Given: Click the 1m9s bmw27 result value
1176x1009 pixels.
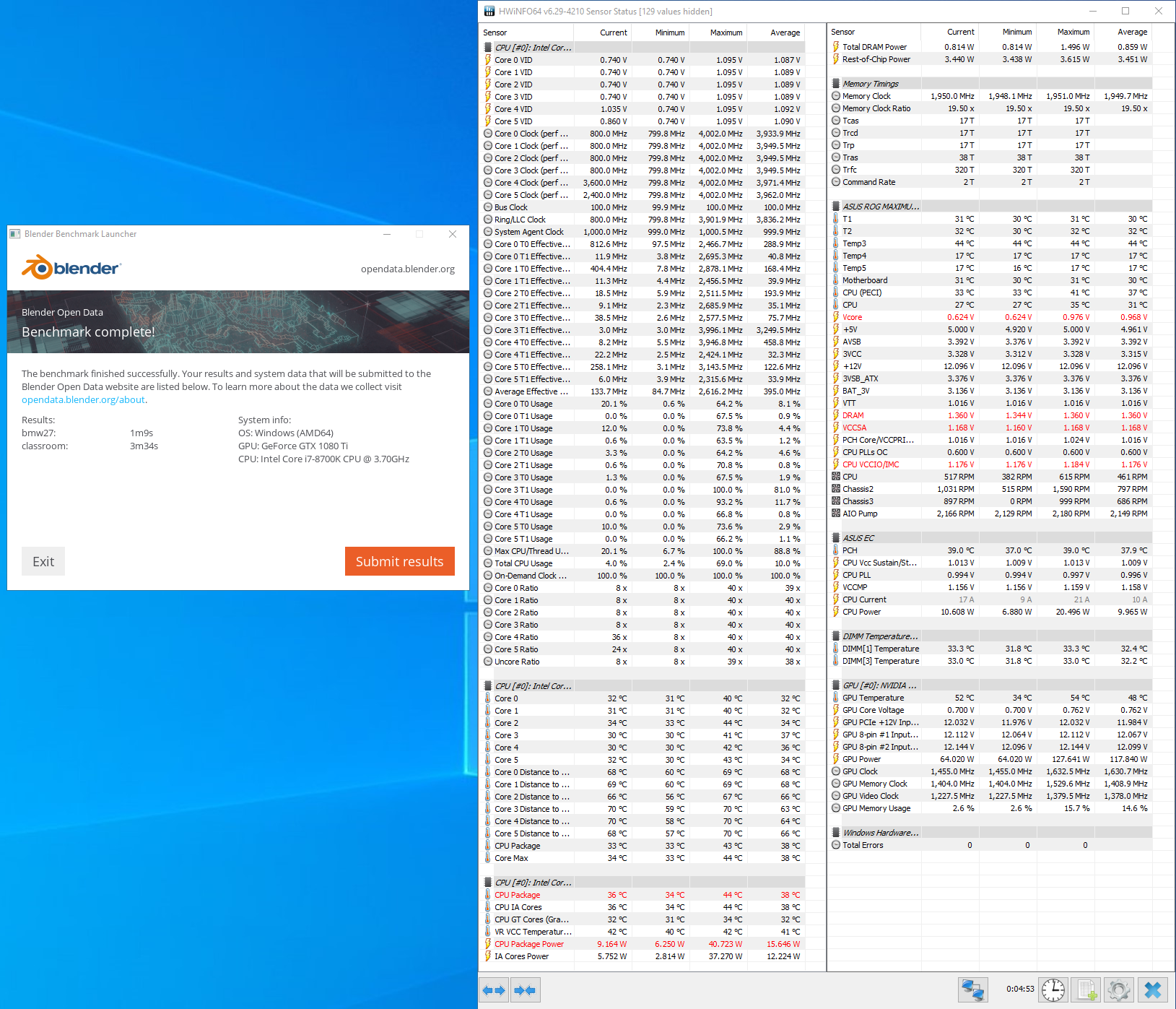Looking at the screenshot, I should [141, 433].
